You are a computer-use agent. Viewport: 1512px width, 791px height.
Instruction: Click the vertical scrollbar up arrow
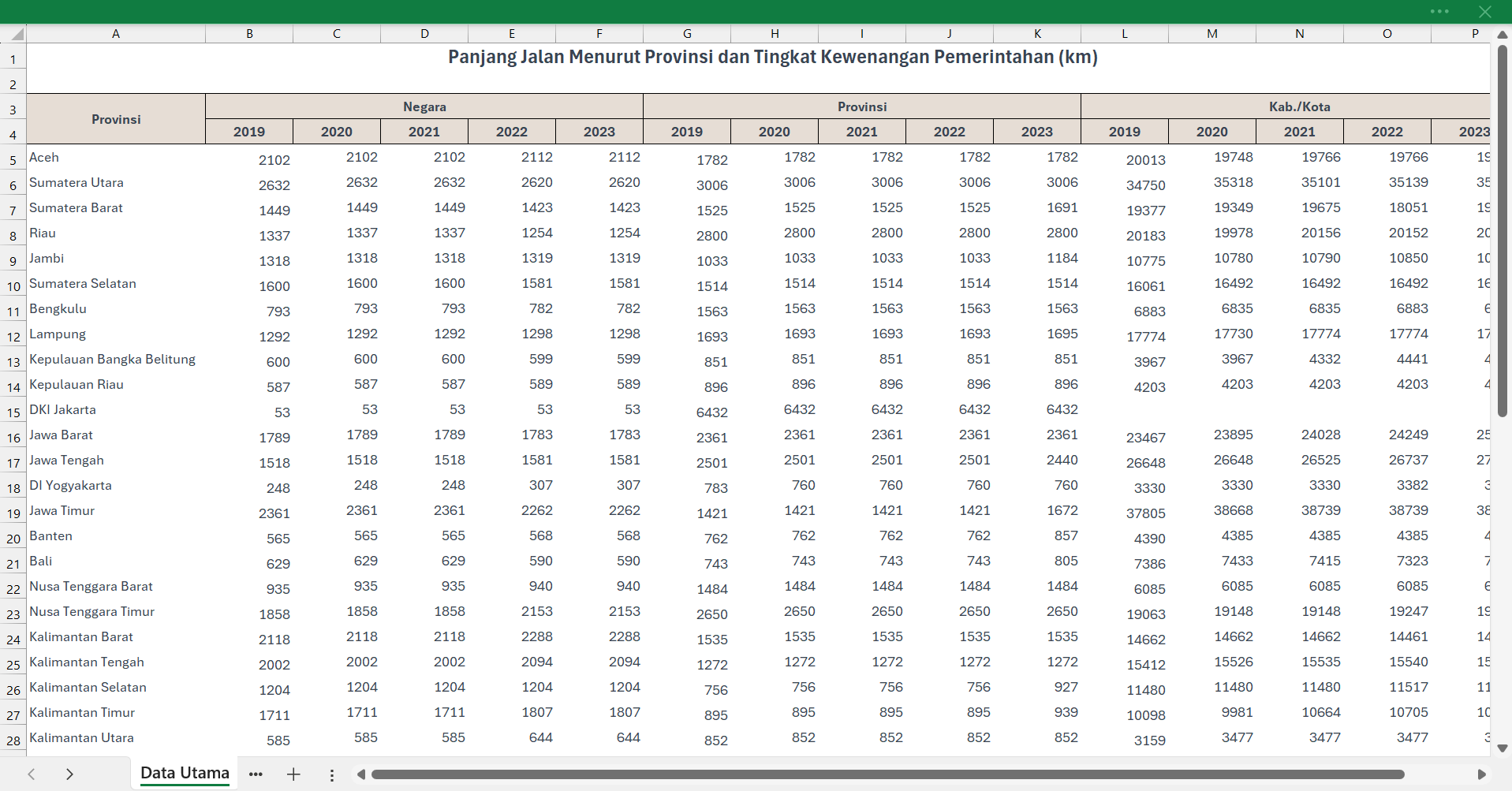[x=1503, y=34]
